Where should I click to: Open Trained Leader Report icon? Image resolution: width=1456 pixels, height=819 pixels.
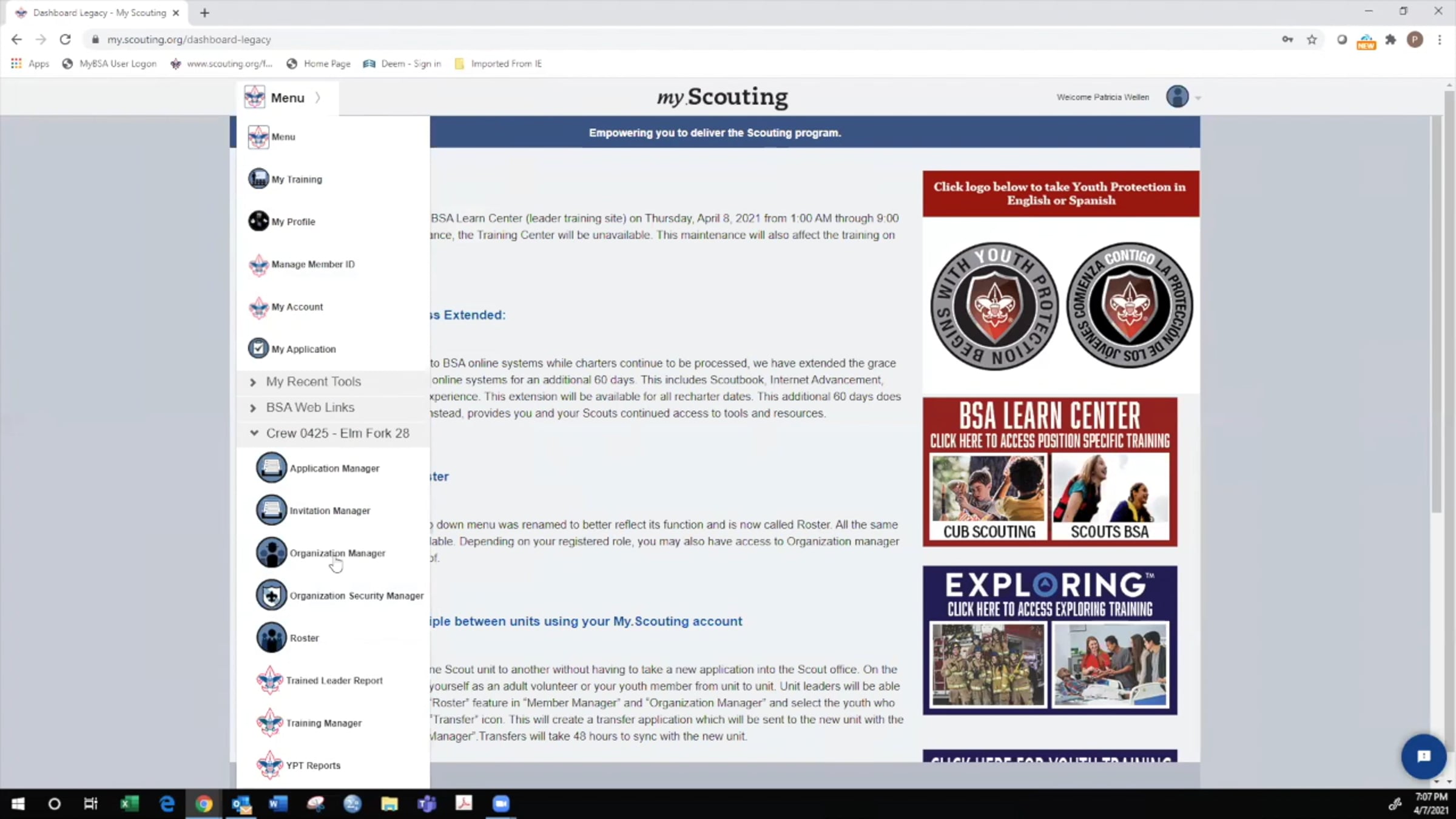click(x=270, y=680)
